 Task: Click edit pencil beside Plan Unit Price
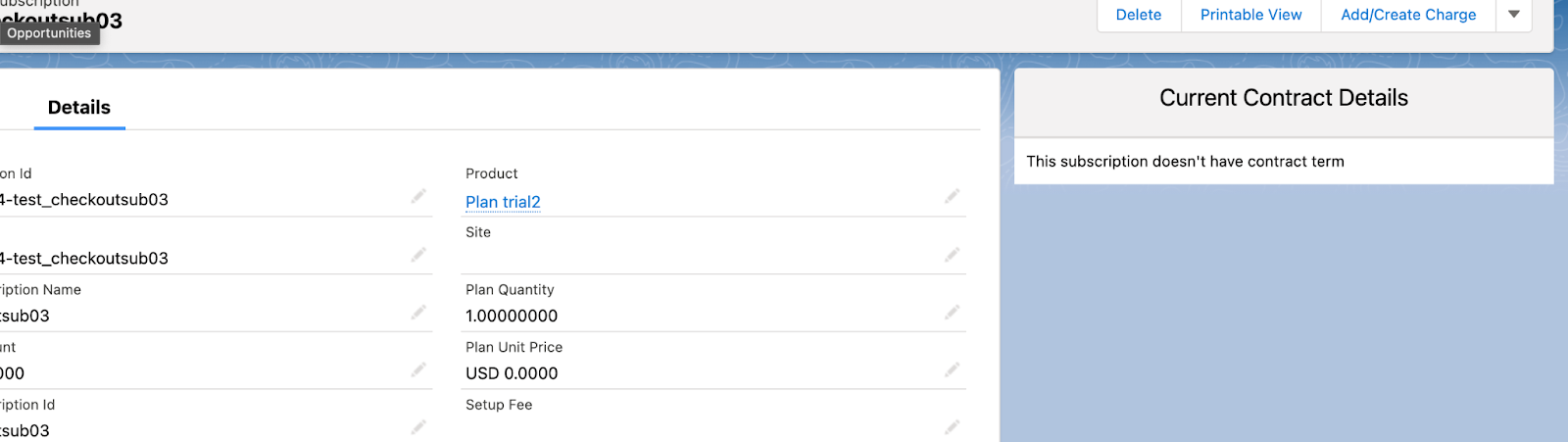[x=952, y=370]
